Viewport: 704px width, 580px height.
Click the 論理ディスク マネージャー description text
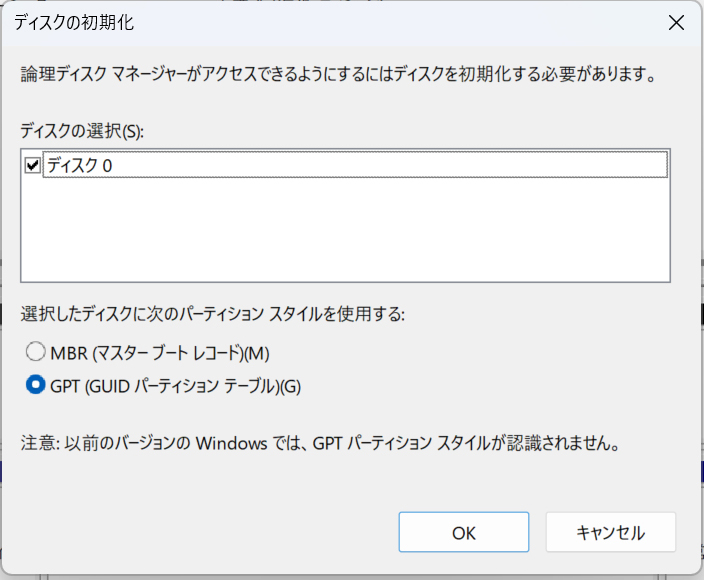pos(339,74)
